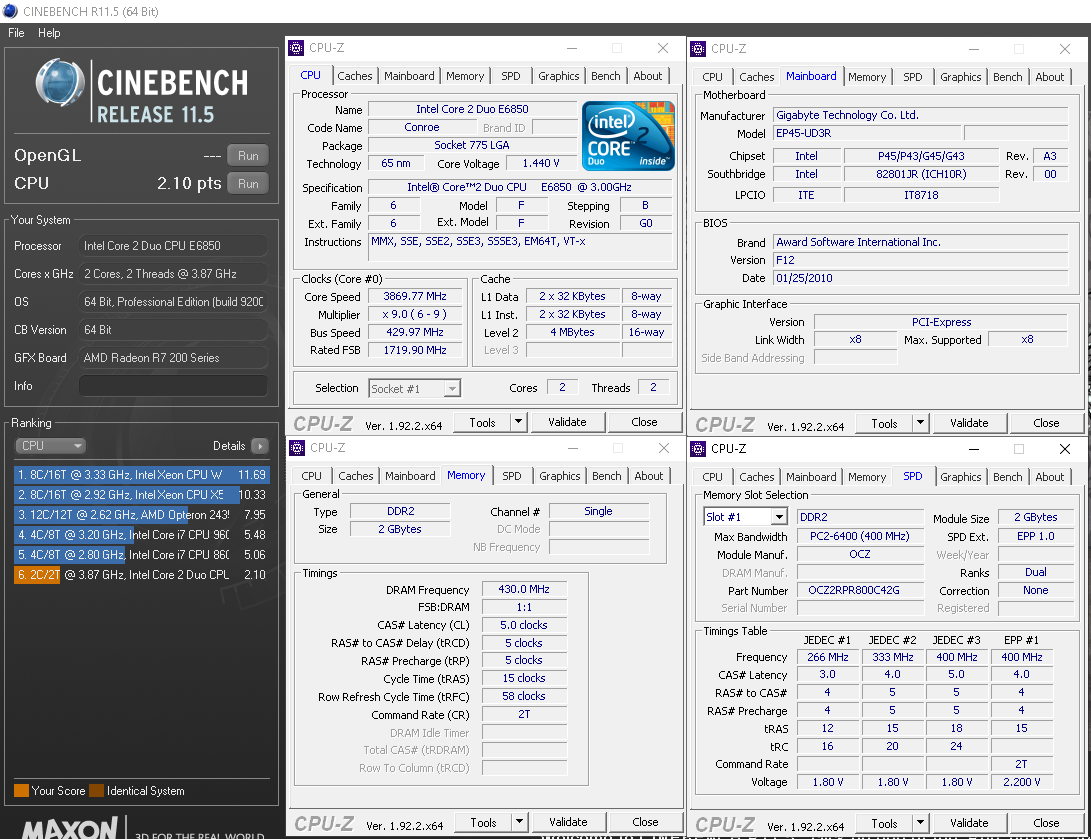Open About tab in SPD window
The width and height of the screenshot is (1091, 839).
coord(1049,477)
